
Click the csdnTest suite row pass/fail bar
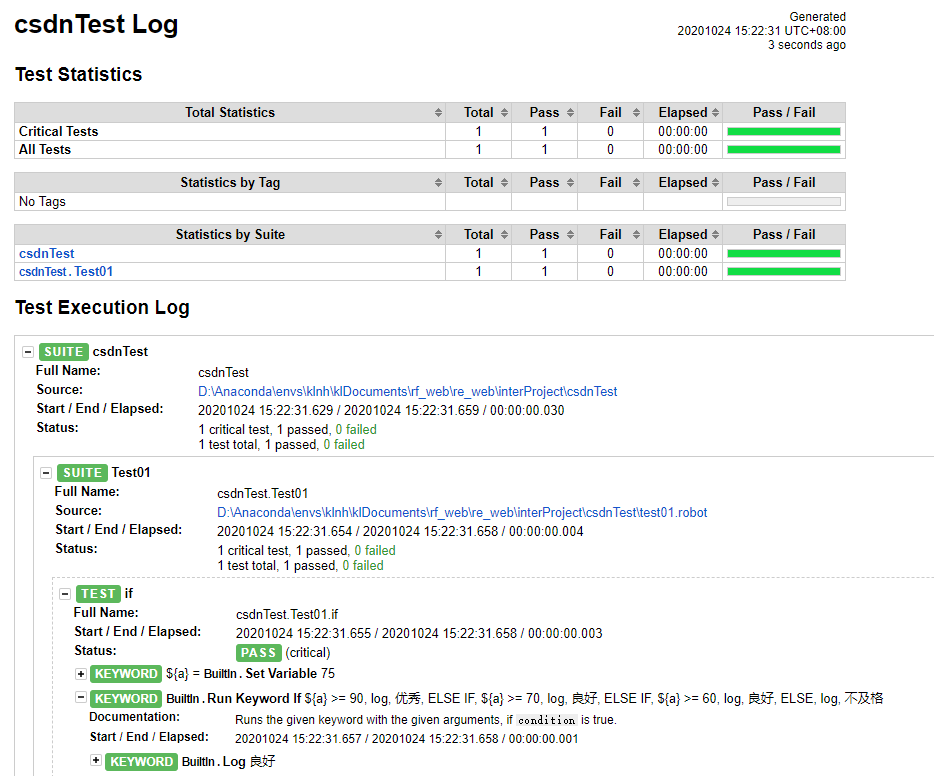(783, 254)
